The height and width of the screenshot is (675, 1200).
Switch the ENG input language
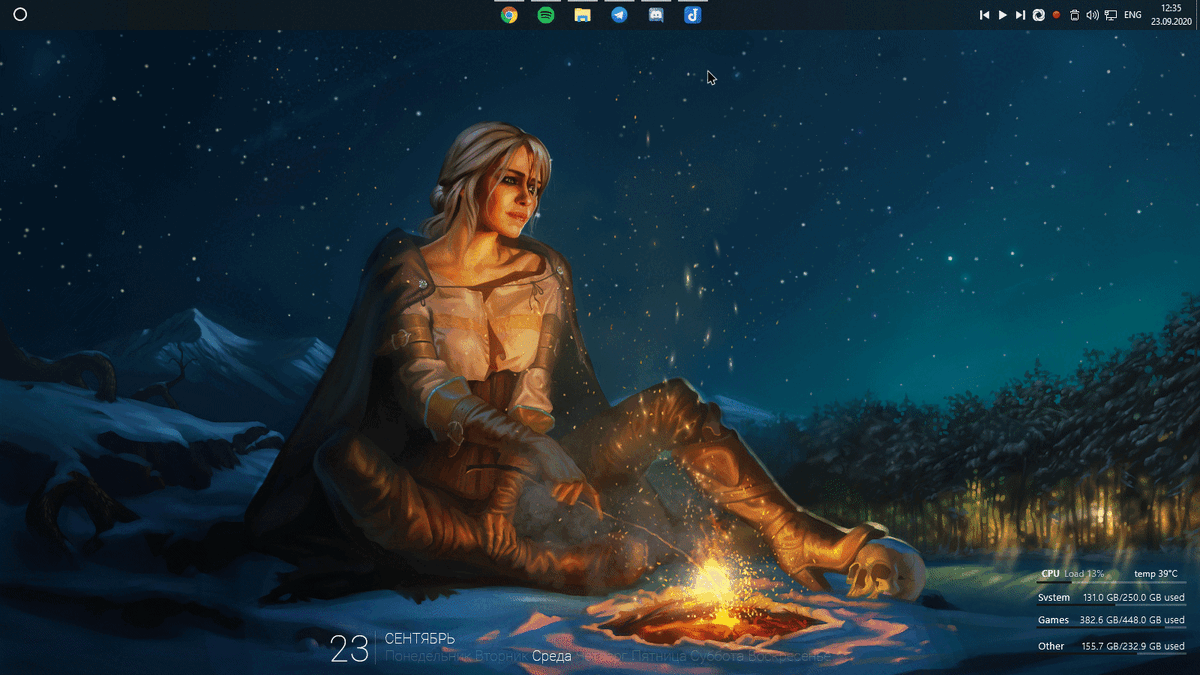(x=1133, y=15)
